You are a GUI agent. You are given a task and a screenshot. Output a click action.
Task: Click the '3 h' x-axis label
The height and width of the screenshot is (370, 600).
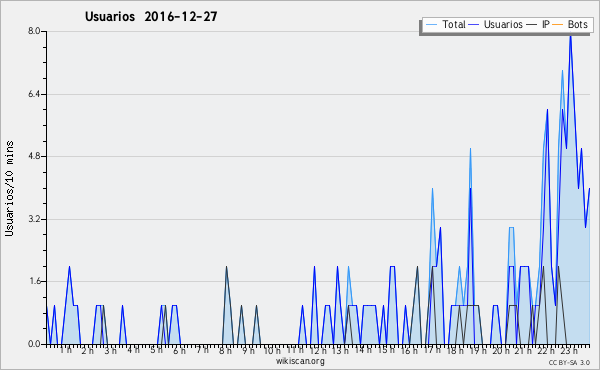(x=111, y=351)
